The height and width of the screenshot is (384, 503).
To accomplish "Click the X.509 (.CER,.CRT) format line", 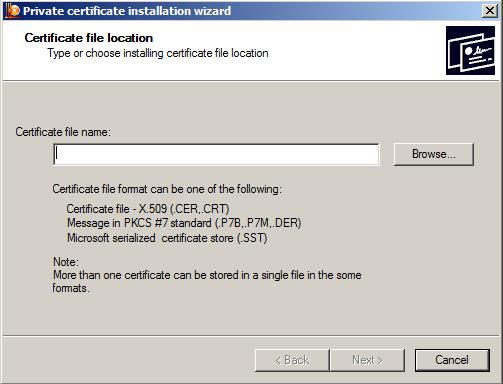I will click(148, 209).
